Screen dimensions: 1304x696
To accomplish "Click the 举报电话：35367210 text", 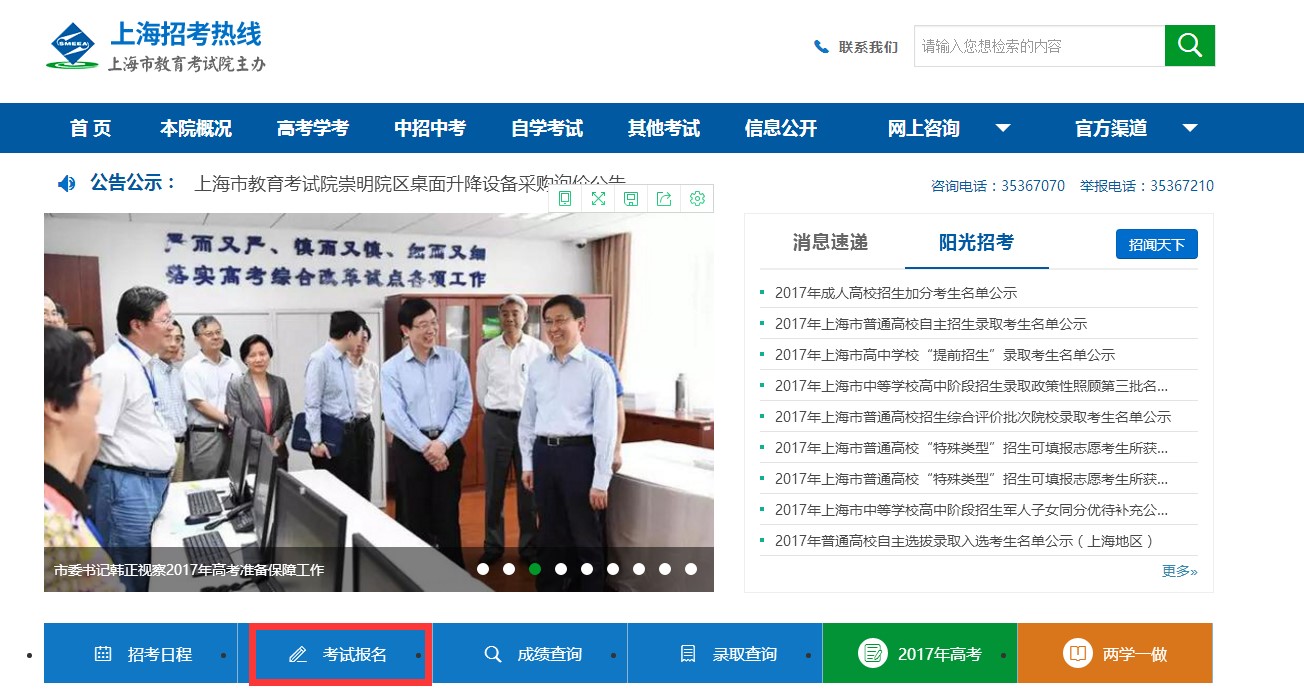I will pos(1147,186).
